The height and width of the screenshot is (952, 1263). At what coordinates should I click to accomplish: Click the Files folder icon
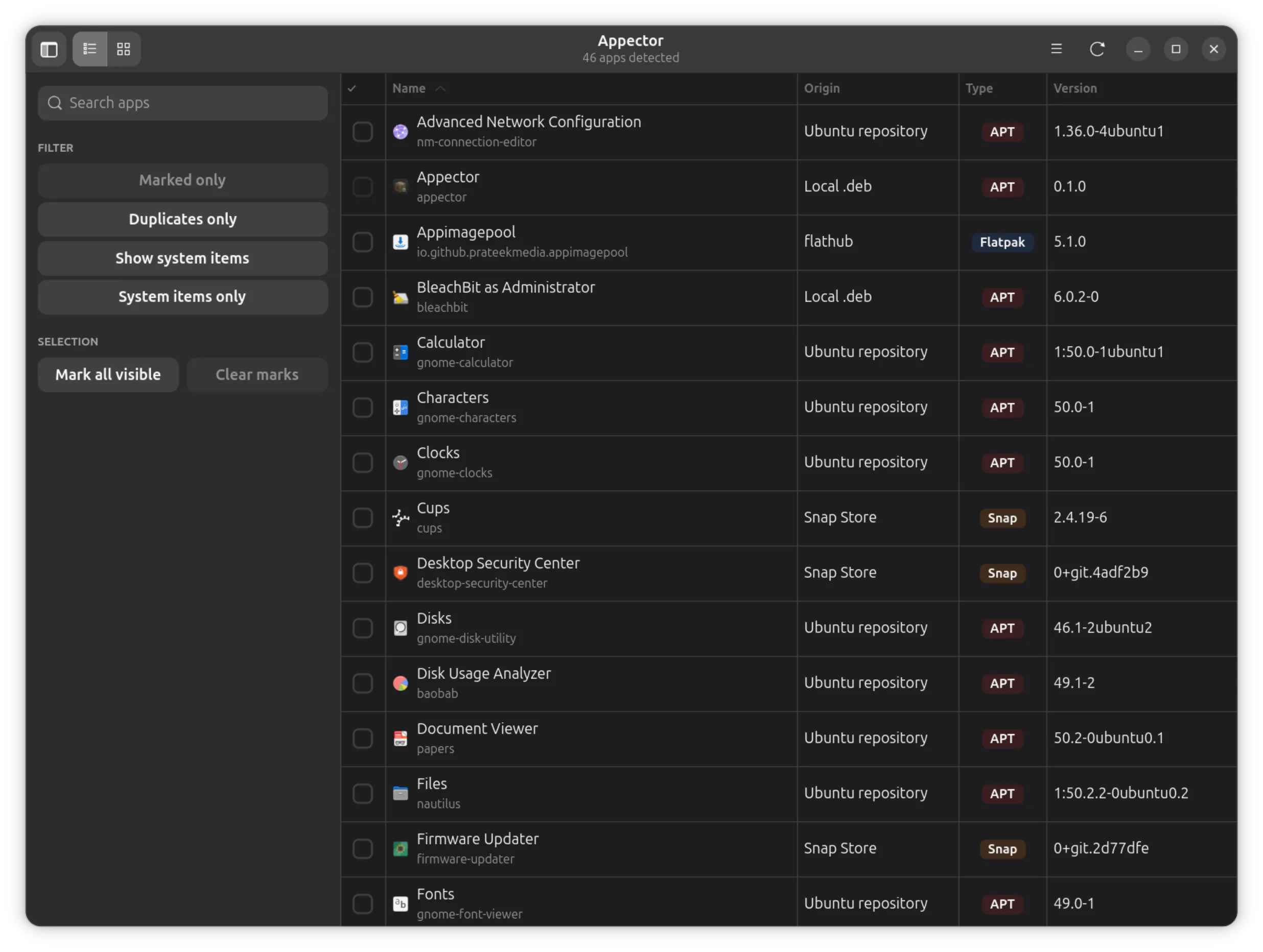click(x=401, y=794)
